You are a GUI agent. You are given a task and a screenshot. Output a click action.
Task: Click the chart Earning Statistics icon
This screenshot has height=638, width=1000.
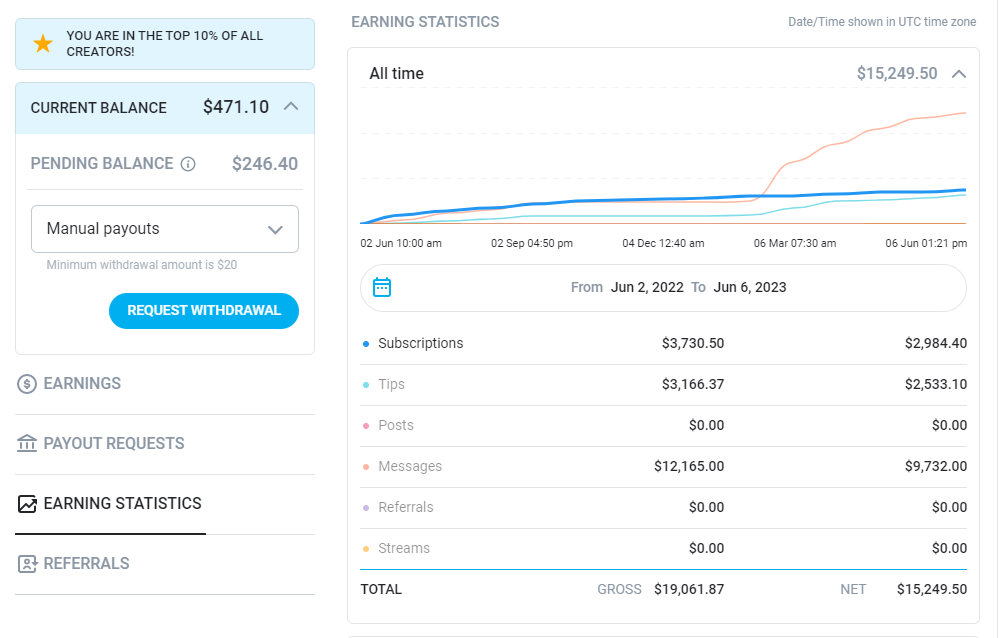(x=27, y=504)
